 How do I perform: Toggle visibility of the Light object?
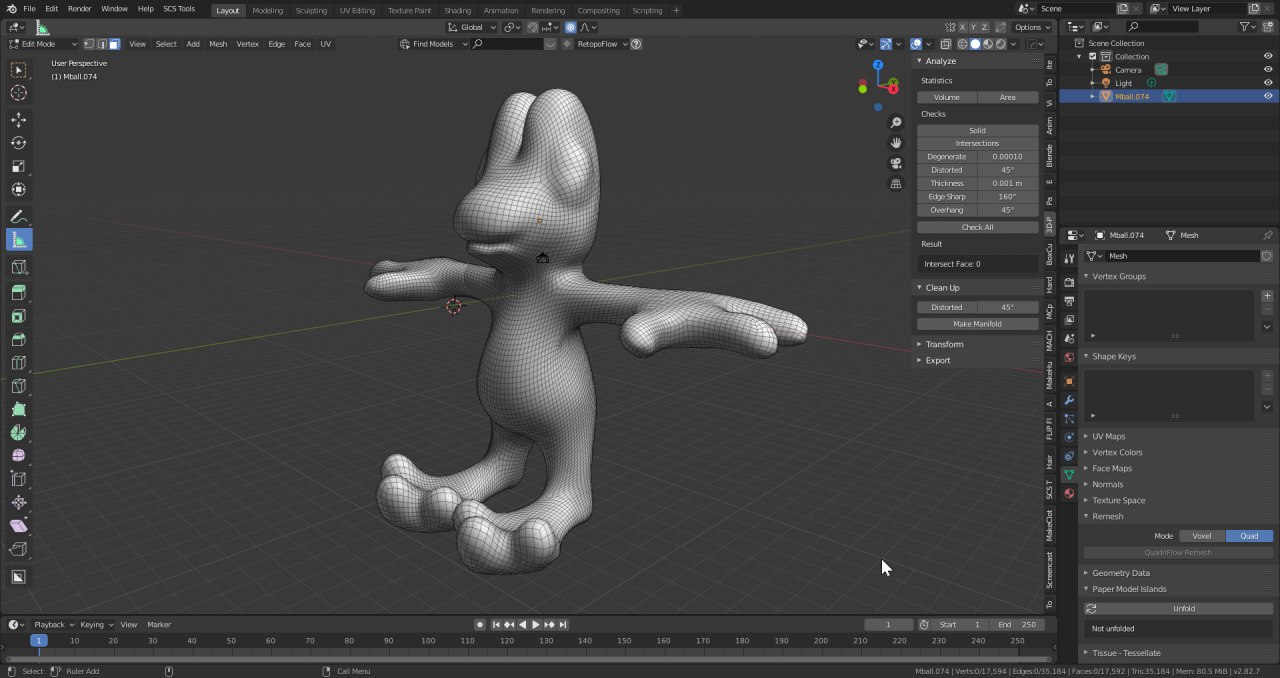(x=1268, y=83)
